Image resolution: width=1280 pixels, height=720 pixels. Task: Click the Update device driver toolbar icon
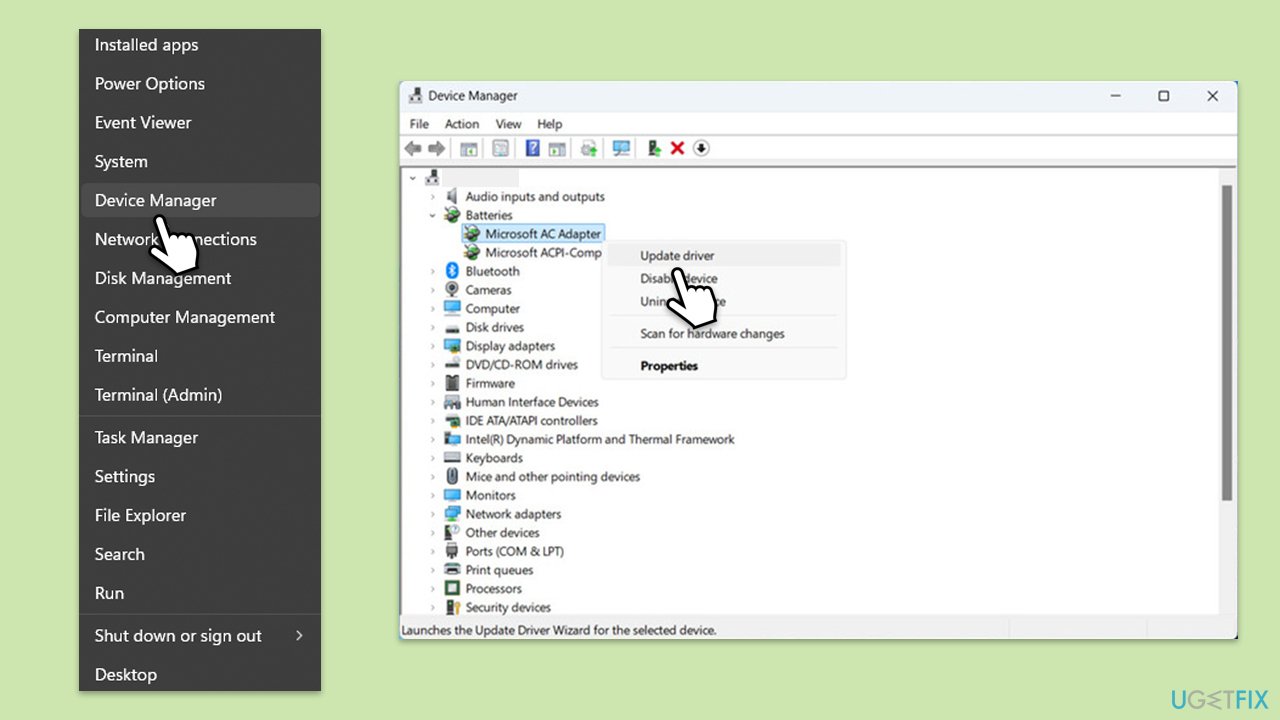coord(654,148)
